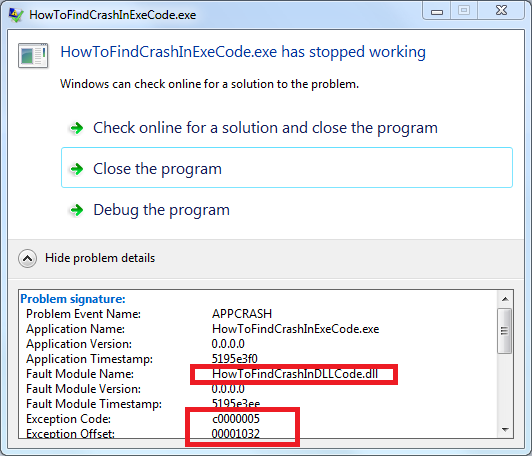Click the Problem signature heading

pos(73,299)
